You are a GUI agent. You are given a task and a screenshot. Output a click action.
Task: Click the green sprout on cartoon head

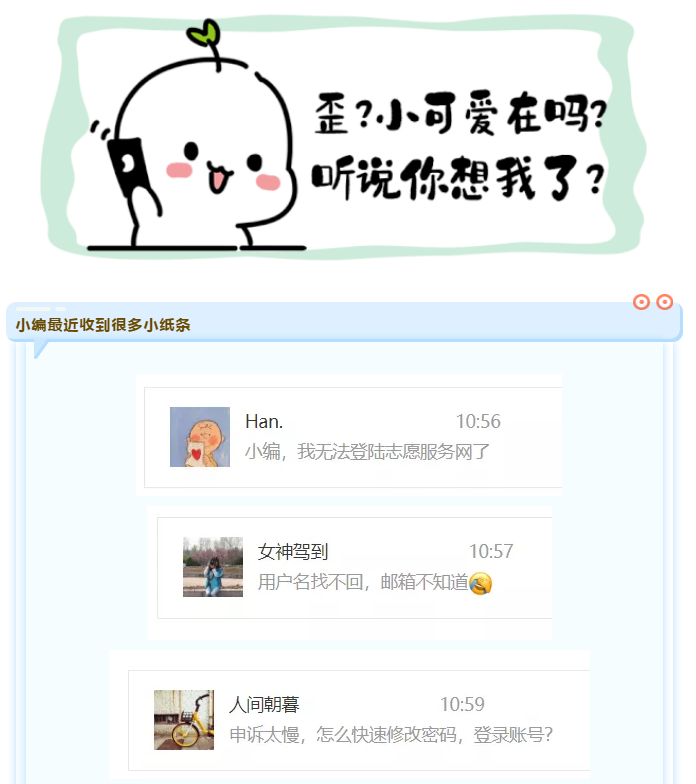point(203,34)
